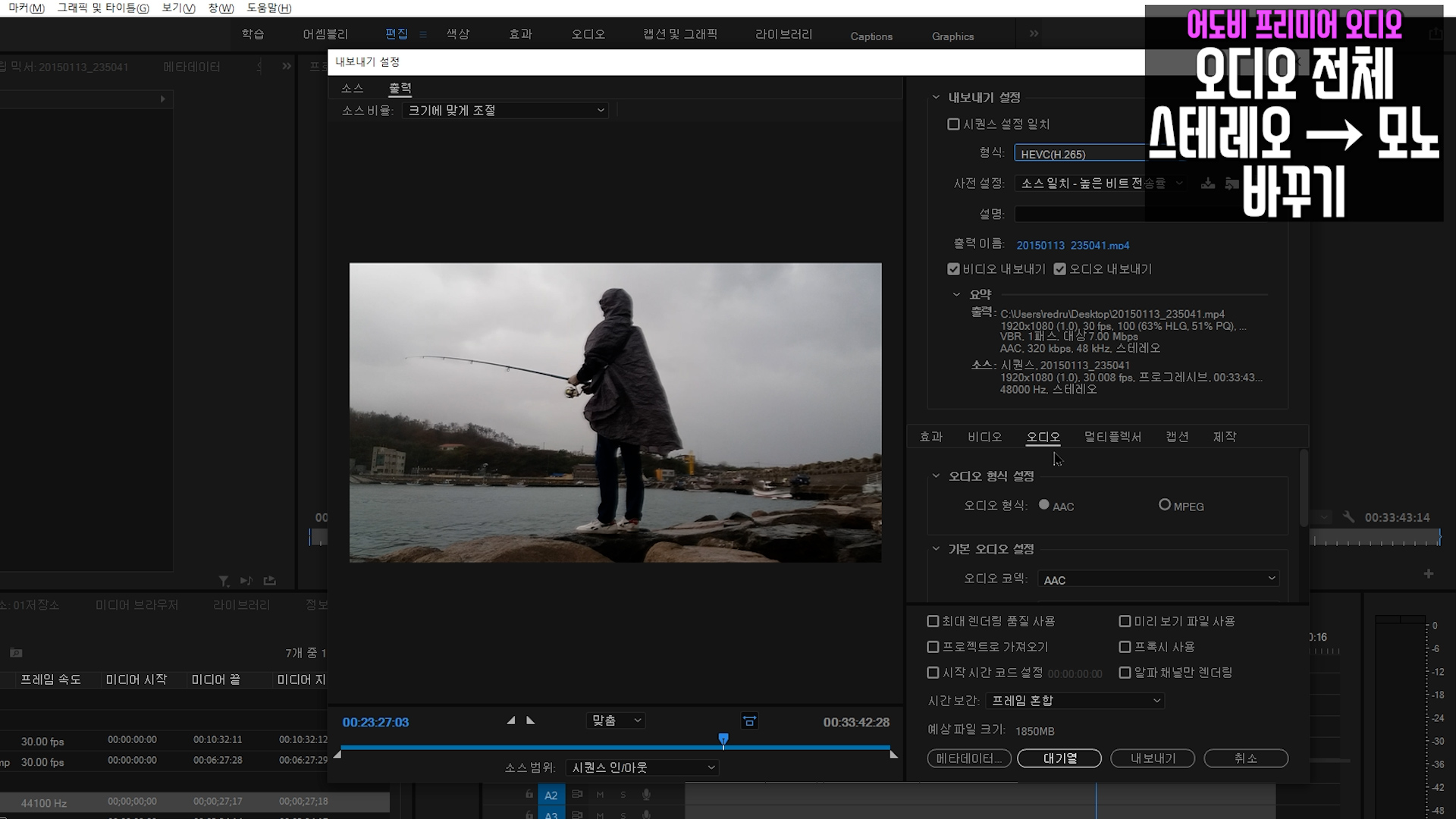Click the Save Preset download icon
This screenshot has height=819, width=1456.
click(1208, 184)
